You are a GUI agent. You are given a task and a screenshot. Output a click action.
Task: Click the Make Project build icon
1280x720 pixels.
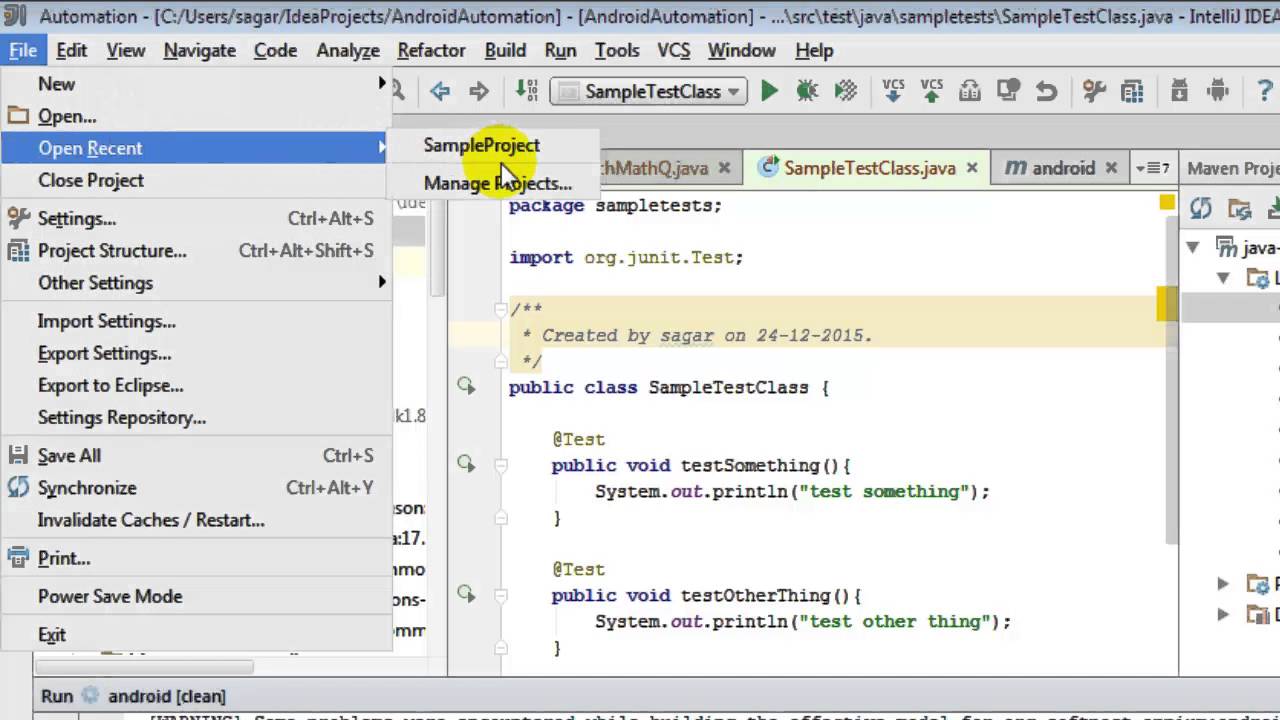pos(526,91)
